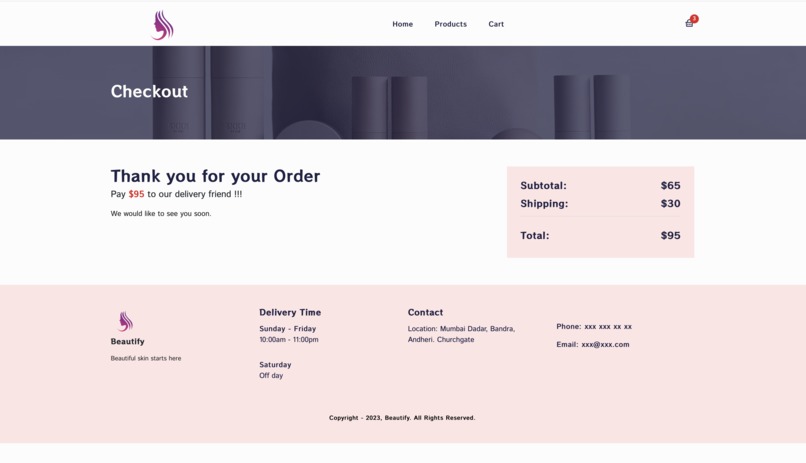Click the Beautify brand name in footer

[127, 342]
